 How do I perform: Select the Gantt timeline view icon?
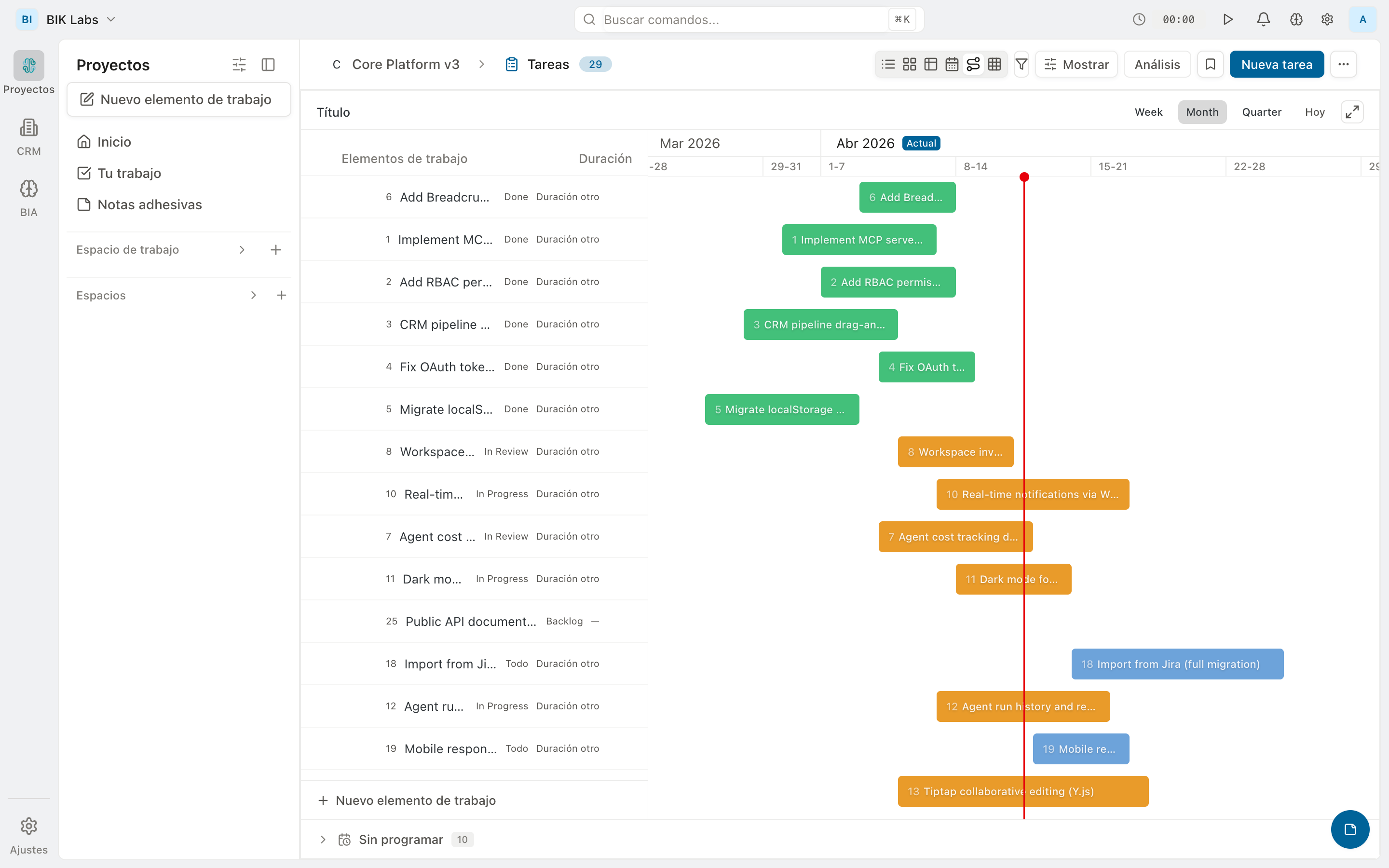[973, 64]
